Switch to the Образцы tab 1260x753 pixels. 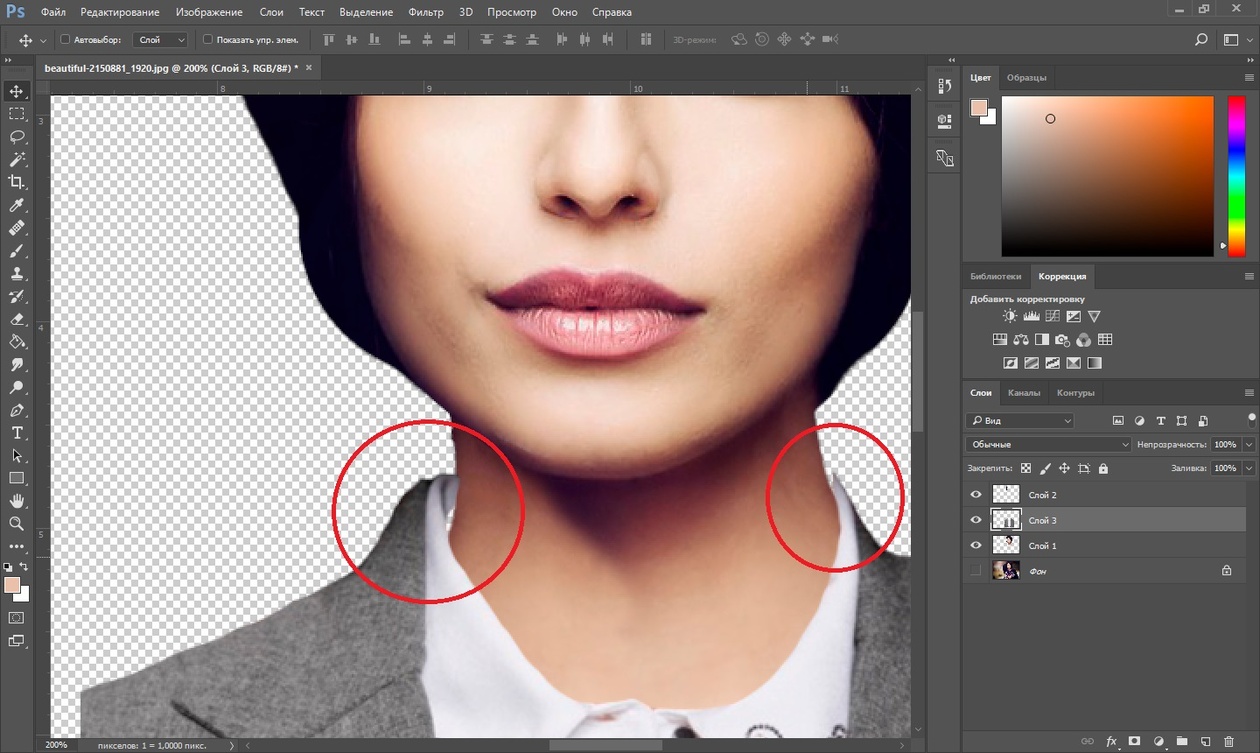coord(1027,77)
